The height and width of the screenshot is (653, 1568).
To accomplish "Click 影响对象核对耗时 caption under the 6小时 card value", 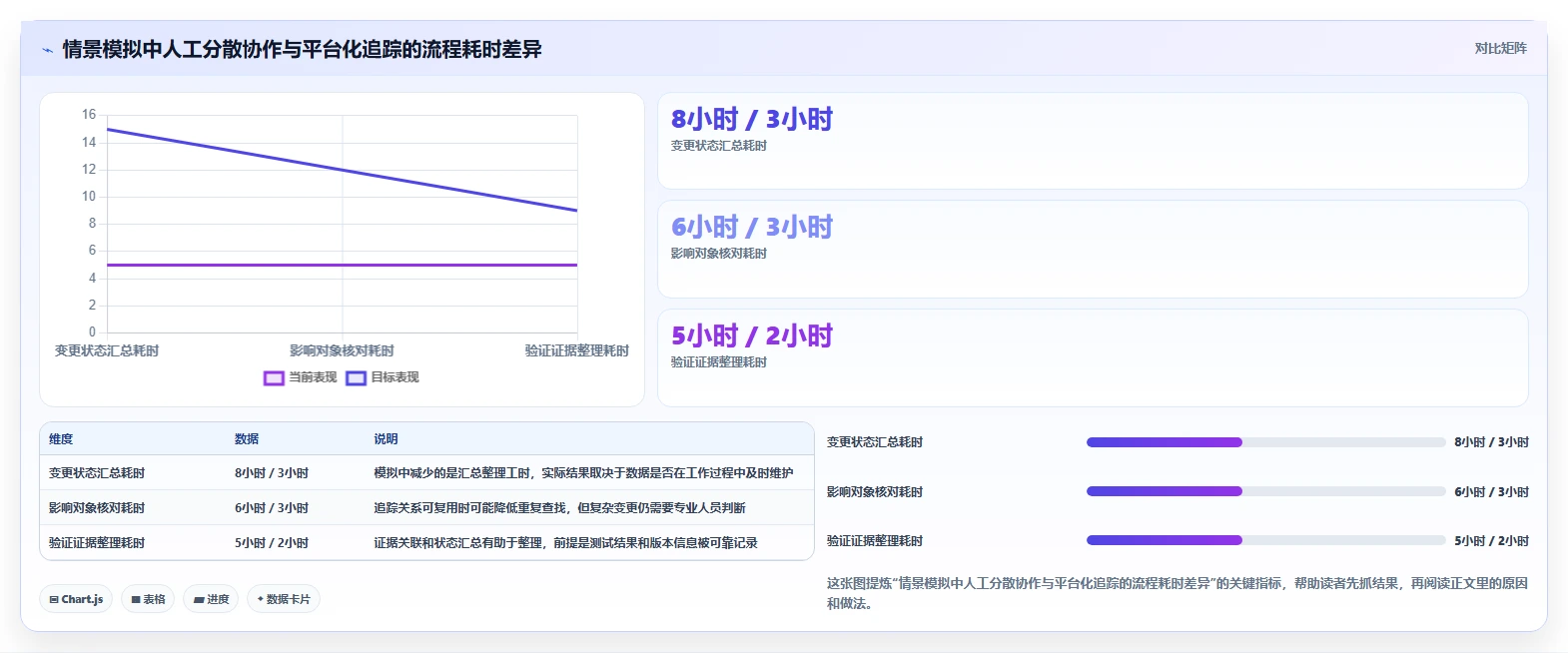I will (719, 254).
